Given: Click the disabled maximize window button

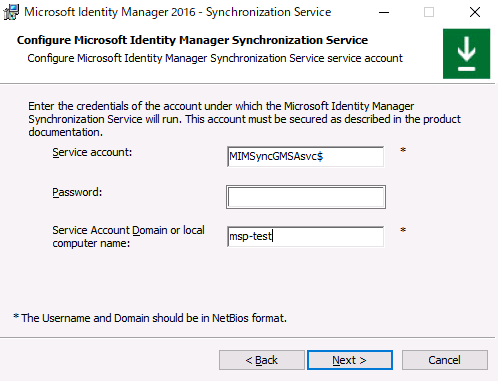Looking at the screenshot, I should pyautogui.click(x=429, y=12).
